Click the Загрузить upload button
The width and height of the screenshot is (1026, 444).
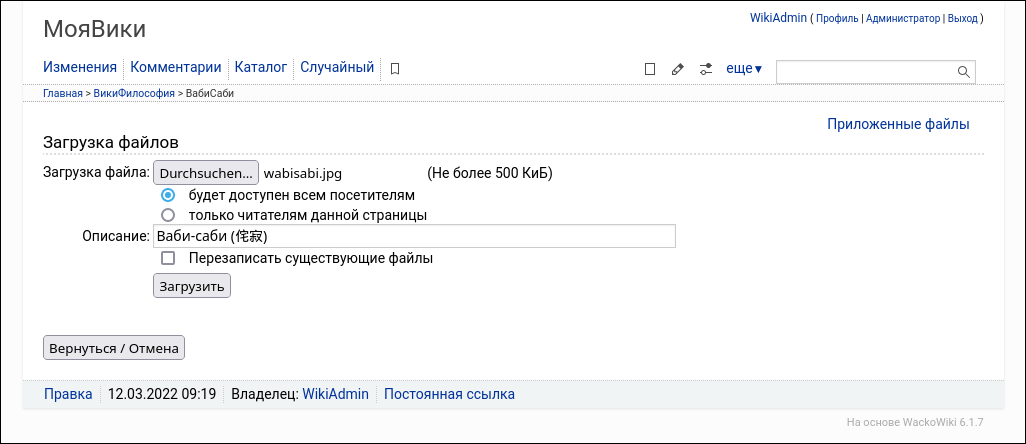click(x=192, y=286)
